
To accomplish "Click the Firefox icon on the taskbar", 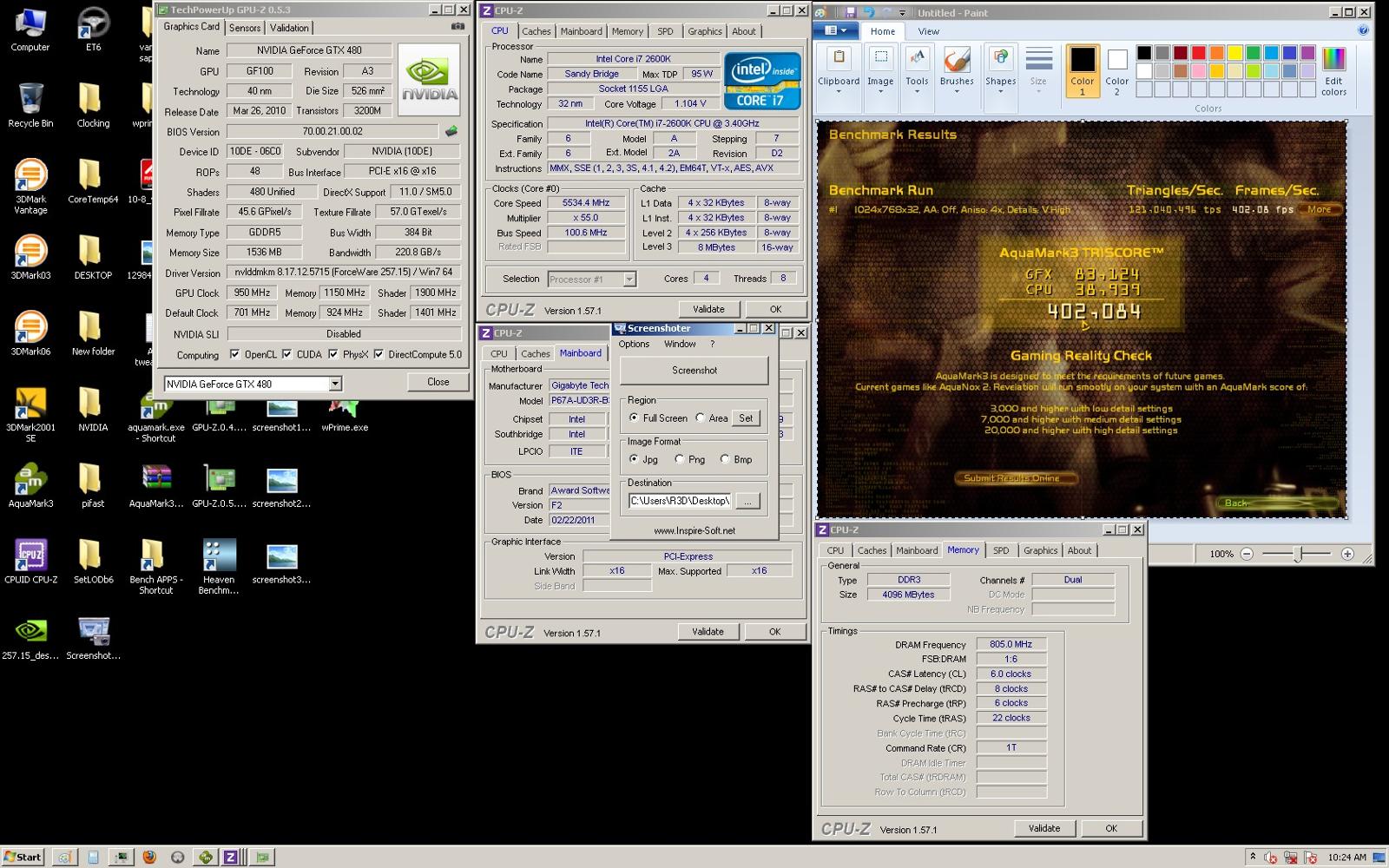I will click(149, 857).
